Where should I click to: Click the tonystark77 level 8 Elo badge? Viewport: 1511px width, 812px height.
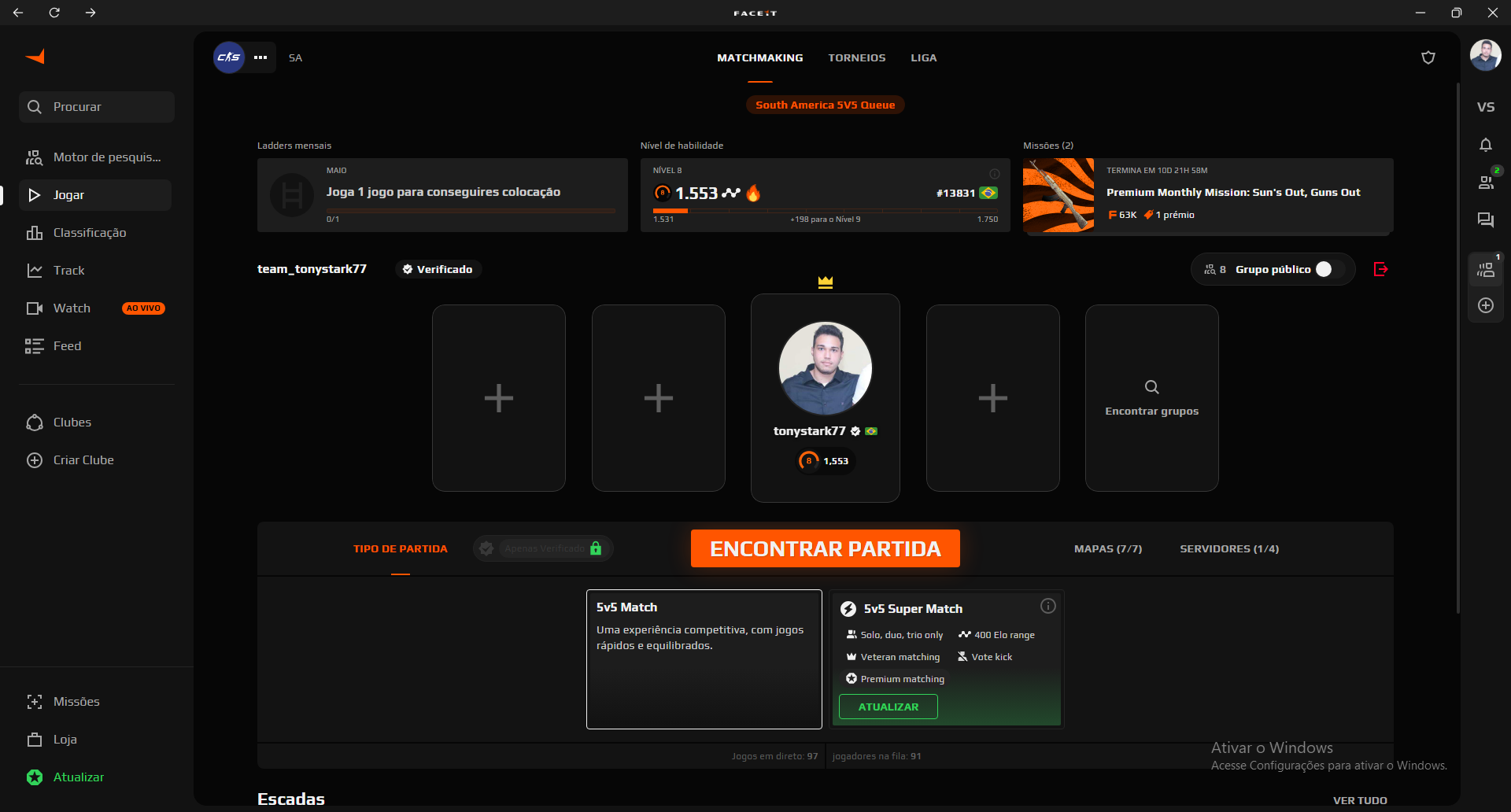pyautogui.click(x=826, y=461)
